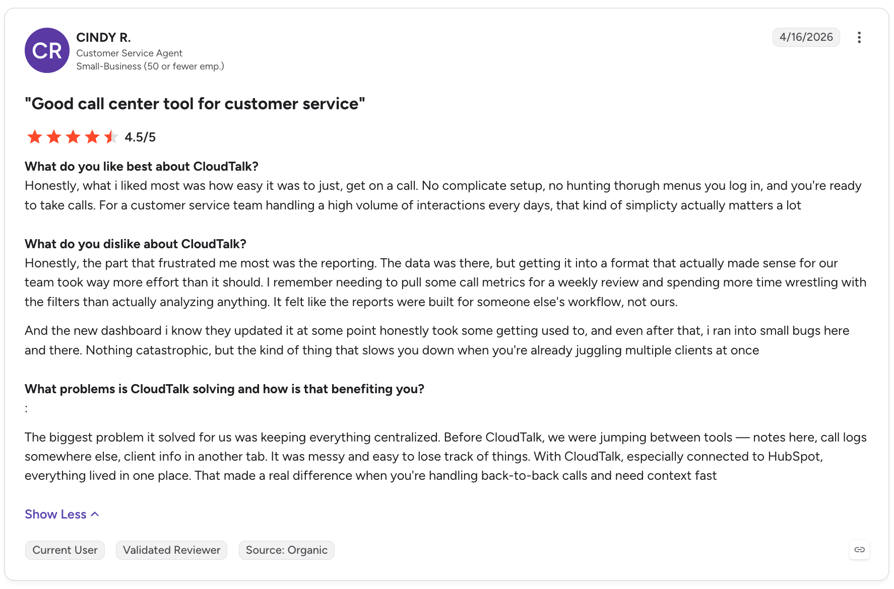Click the third rating star
Screen dimensions: 894x589
[73, 137]
